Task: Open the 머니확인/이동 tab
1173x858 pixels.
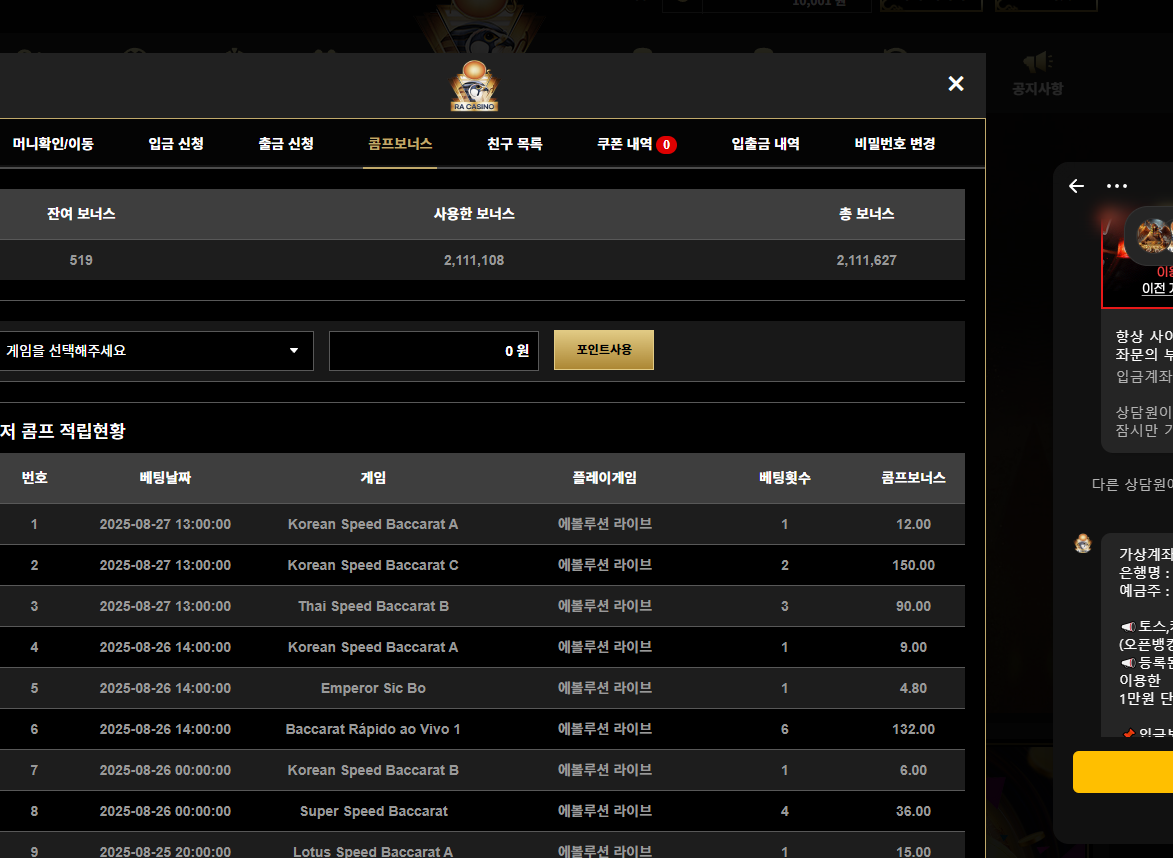Action: (x=53, y=144)
